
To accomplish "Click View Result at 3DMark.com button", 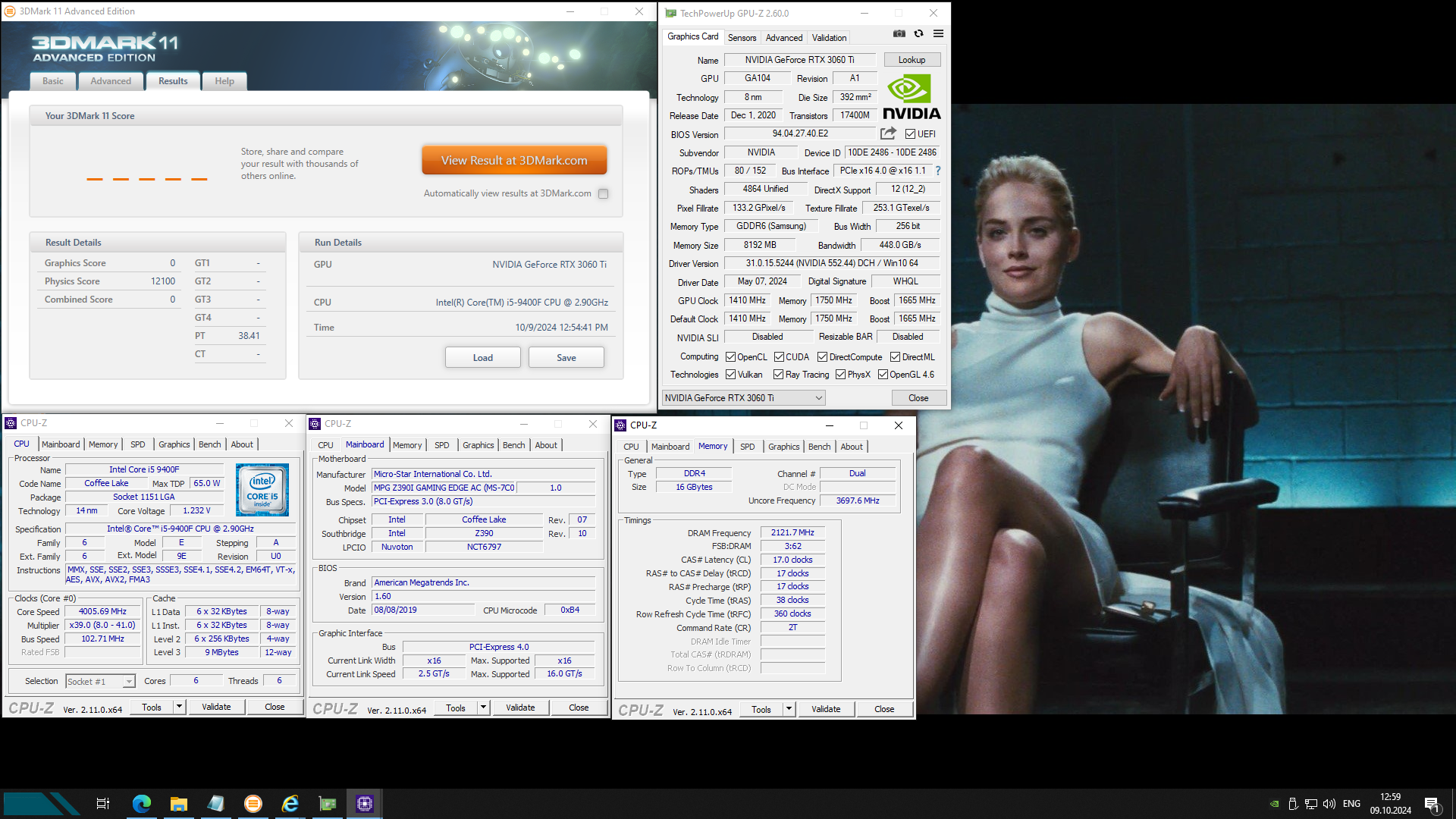I will (x=514, y=161).
